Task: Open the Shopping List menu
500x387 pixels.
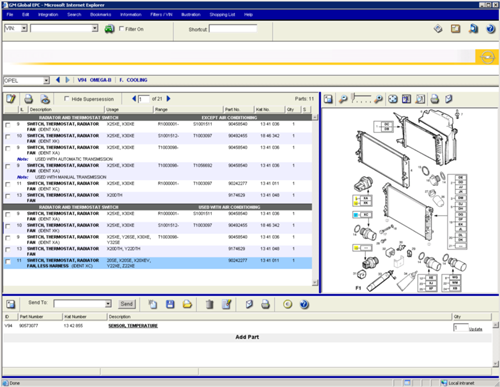Action: [x=222, y=15]
